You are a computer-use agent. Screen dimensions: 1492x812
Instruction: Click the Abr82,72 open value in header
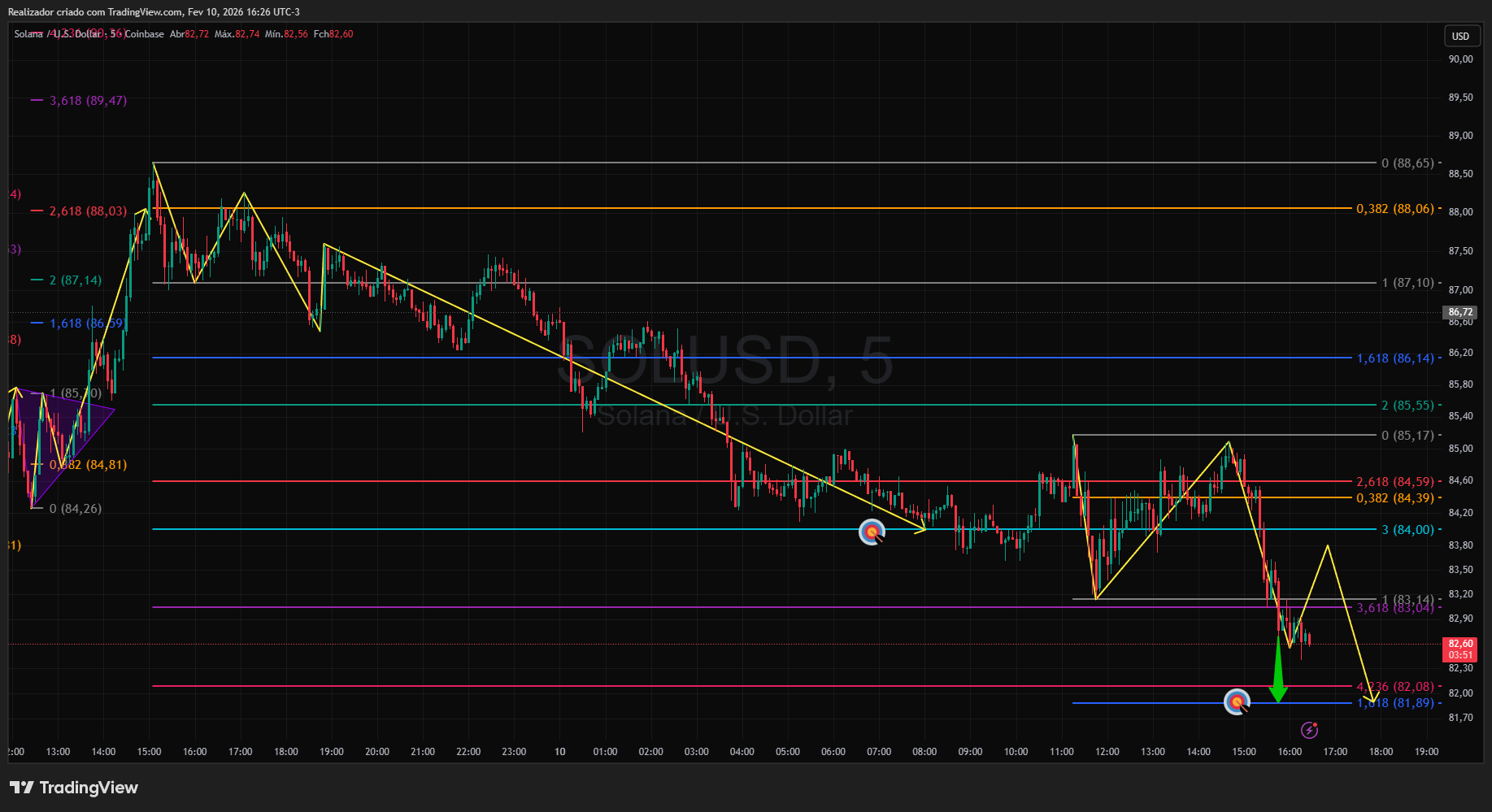189,34
